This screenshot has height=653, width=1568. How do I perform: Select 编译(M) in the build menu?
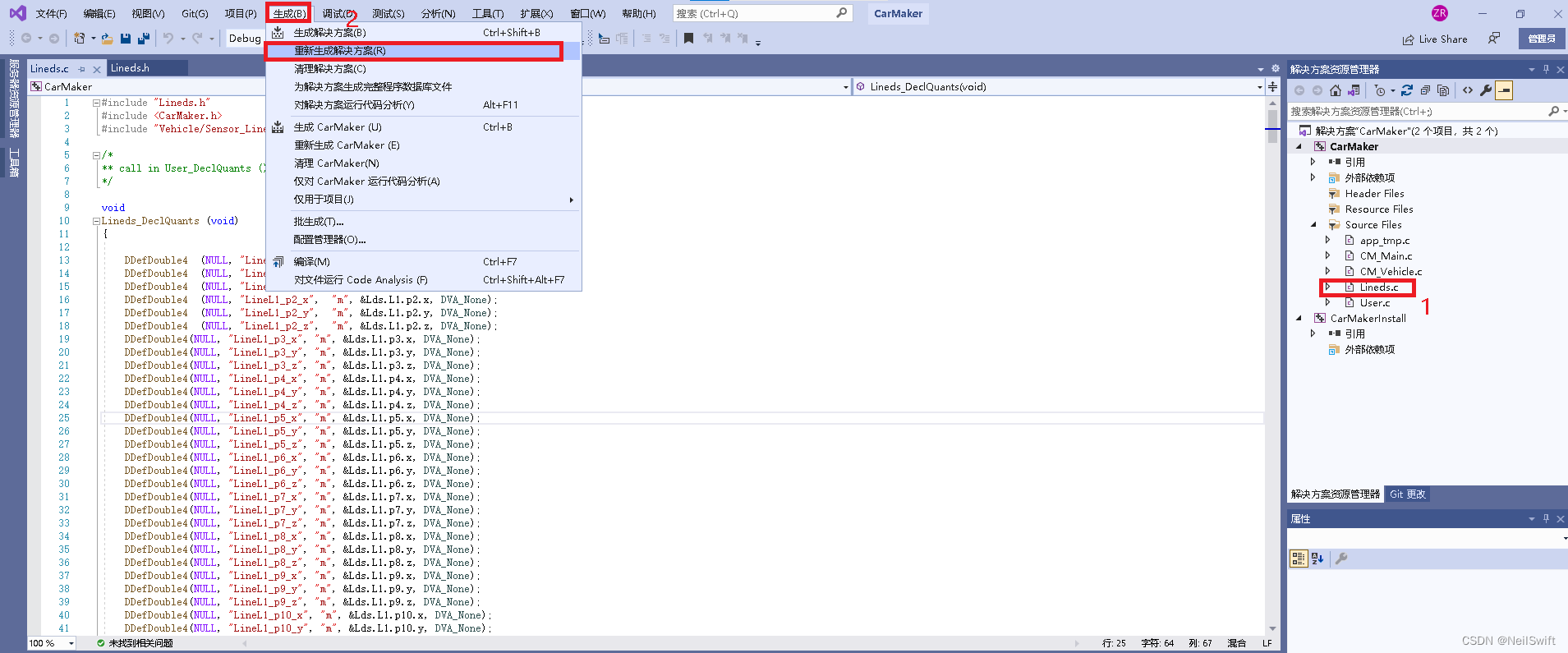(424, 262)
